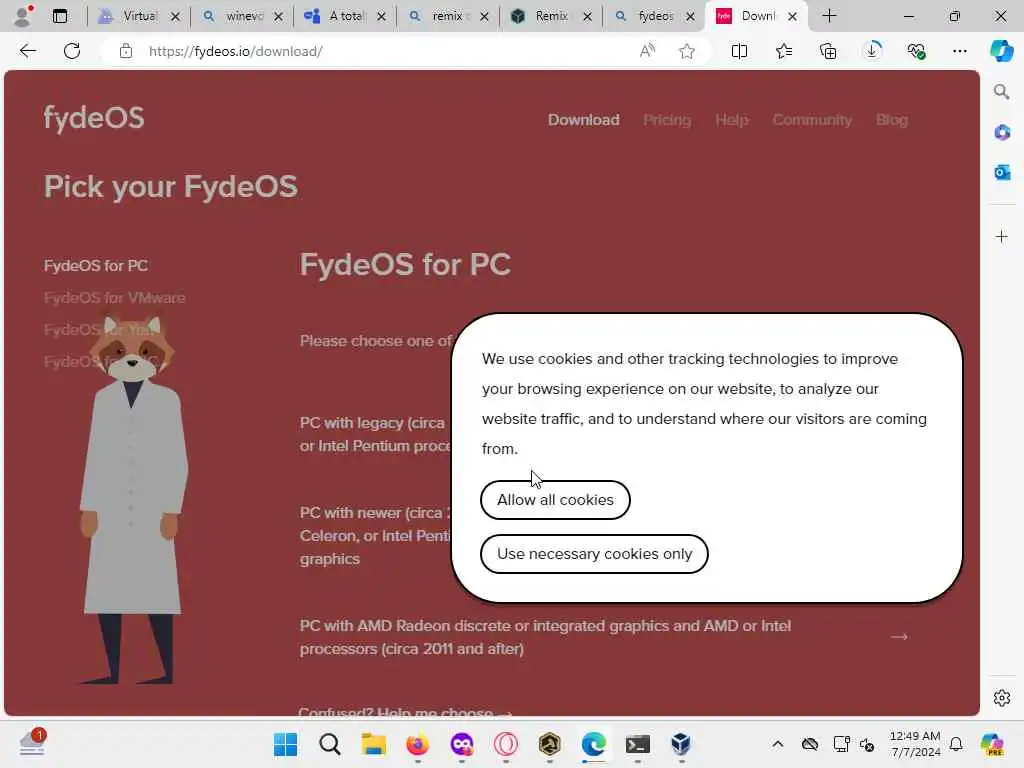Open the notification bell

coord(956,744)
